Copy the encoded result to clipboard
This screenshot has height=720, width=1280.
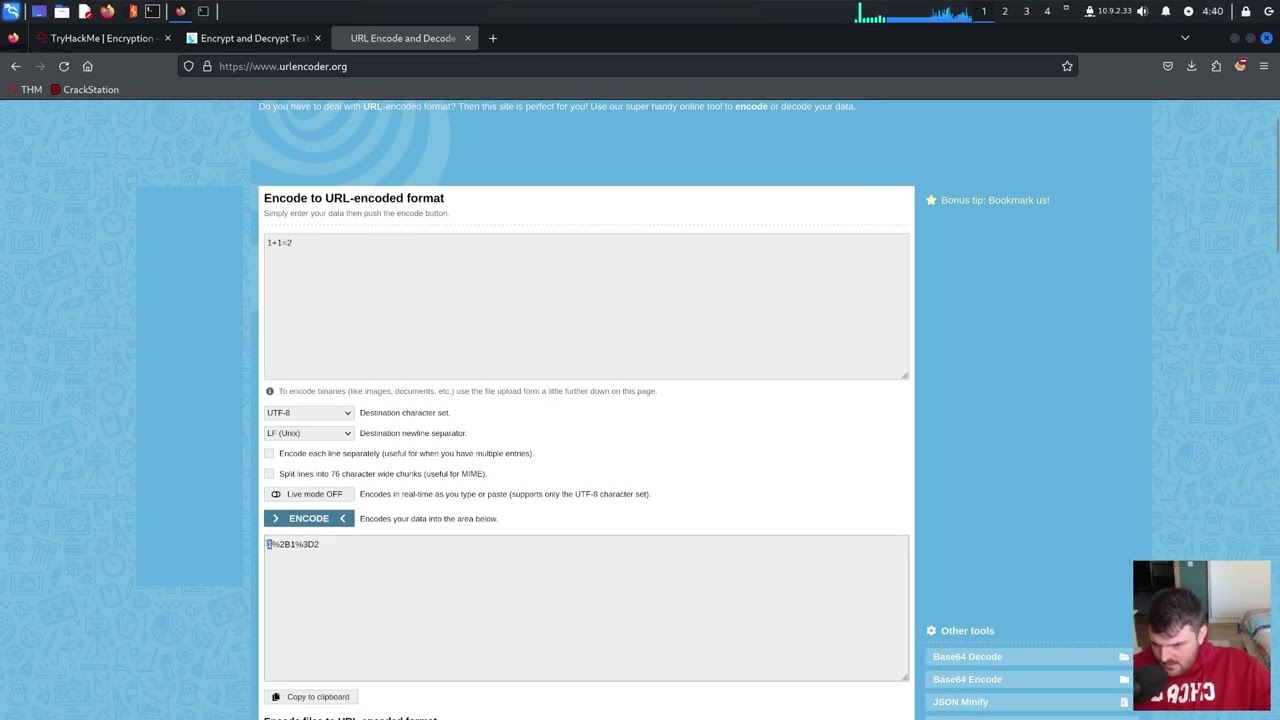coord(311,697)
